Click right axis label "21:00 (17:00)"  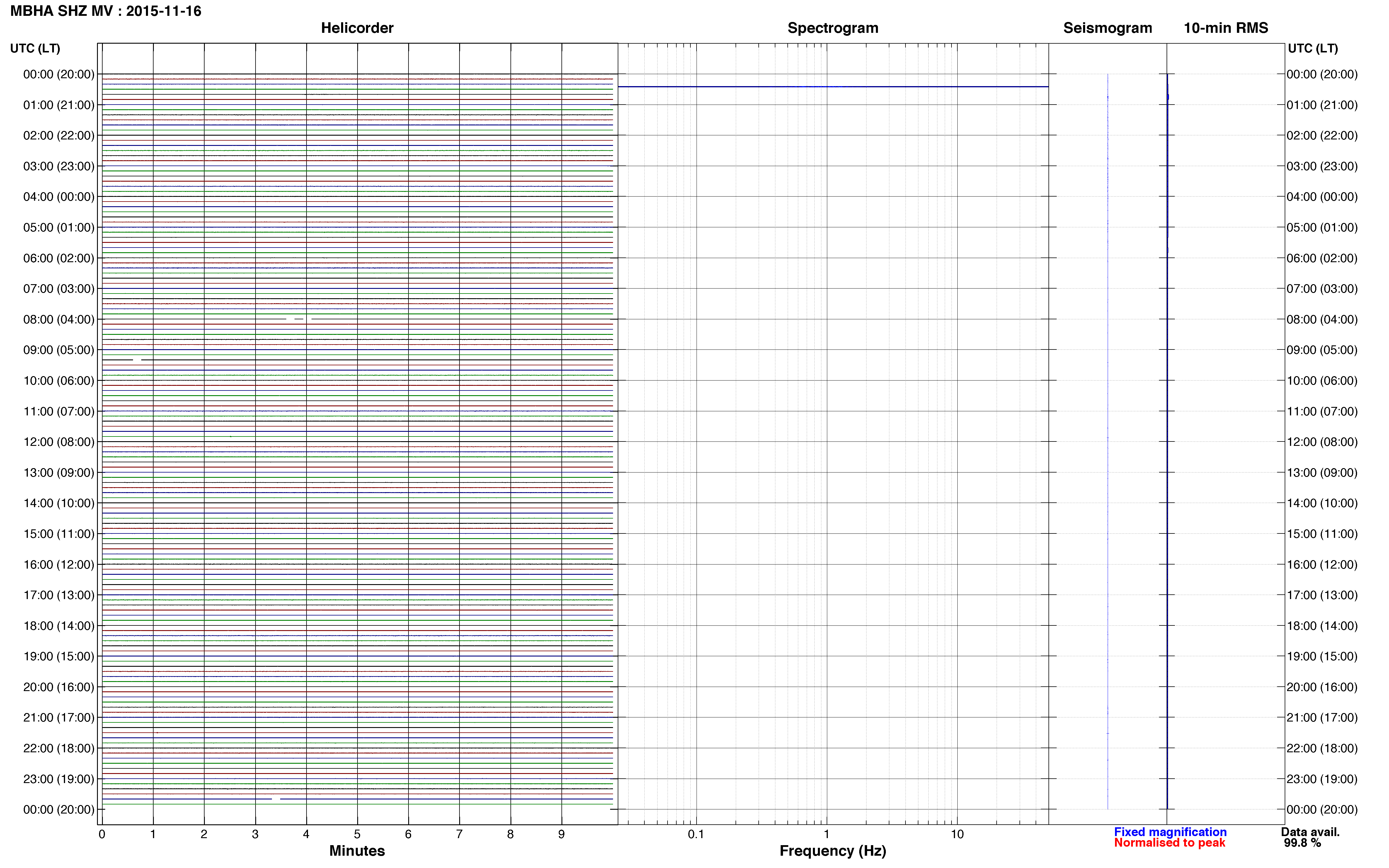pyautogui.click(x=1322, y=718)
